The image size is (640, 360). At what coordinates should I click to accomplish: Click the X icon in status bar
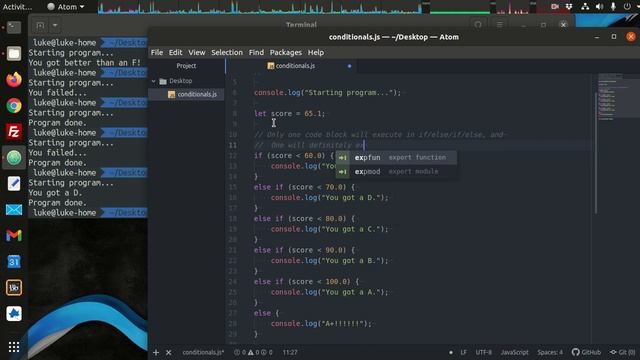(x=169, y=352)
